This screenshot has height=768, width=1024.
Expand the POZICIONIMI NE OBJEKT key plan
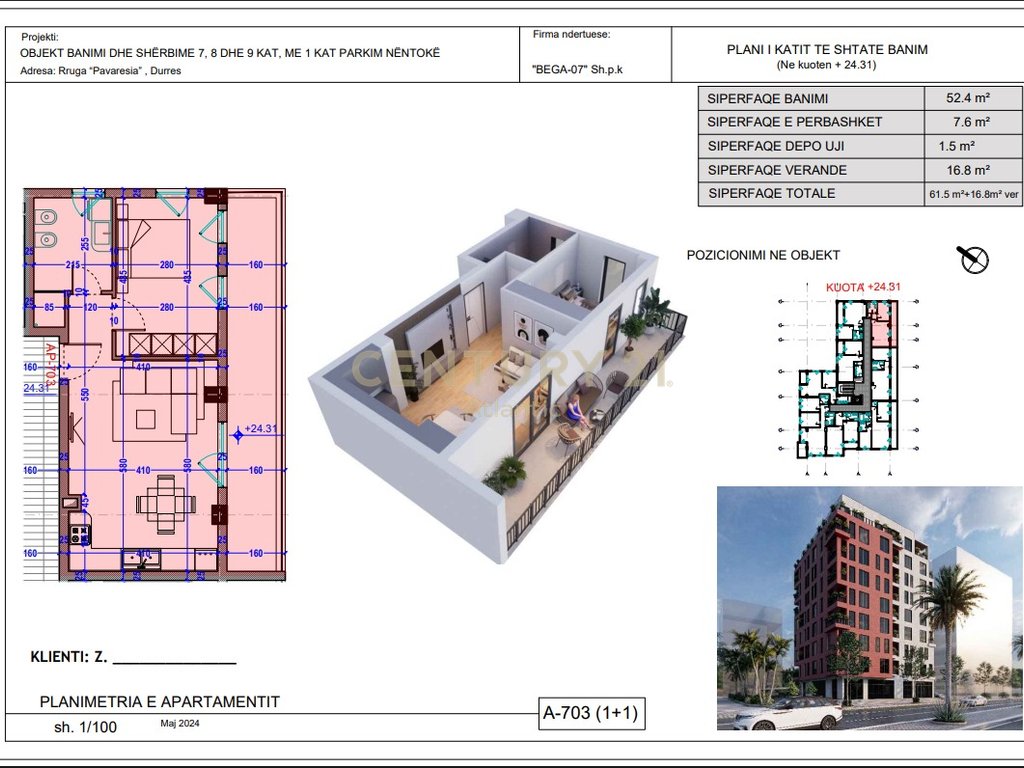pos(762,255)
